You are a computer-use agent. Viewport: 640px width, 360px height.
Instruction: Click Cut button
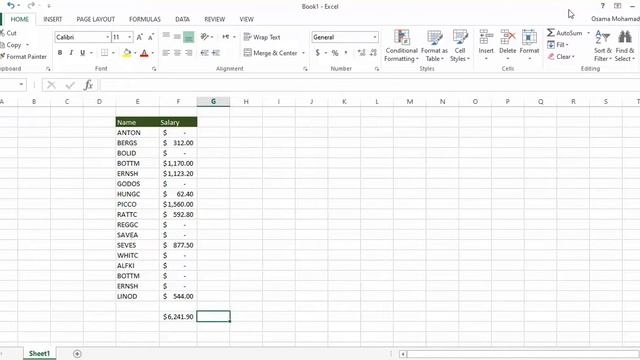9,33
